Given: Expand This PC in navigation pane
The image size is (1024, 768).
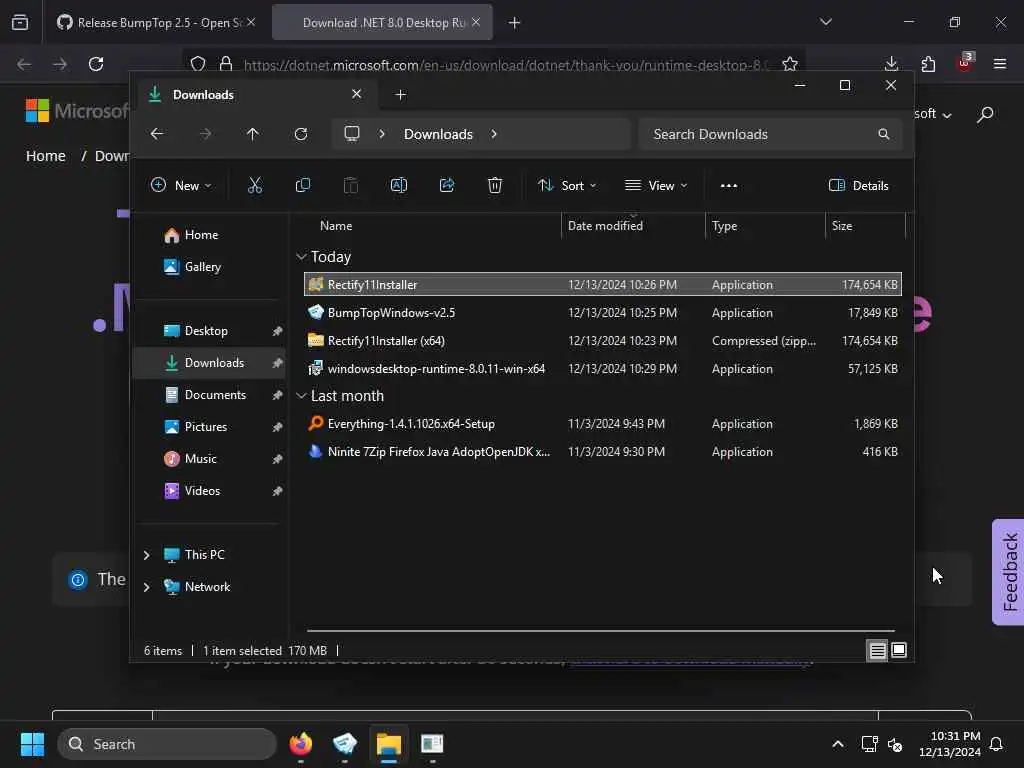Looking at the screenshot, I should click(146, 555).
